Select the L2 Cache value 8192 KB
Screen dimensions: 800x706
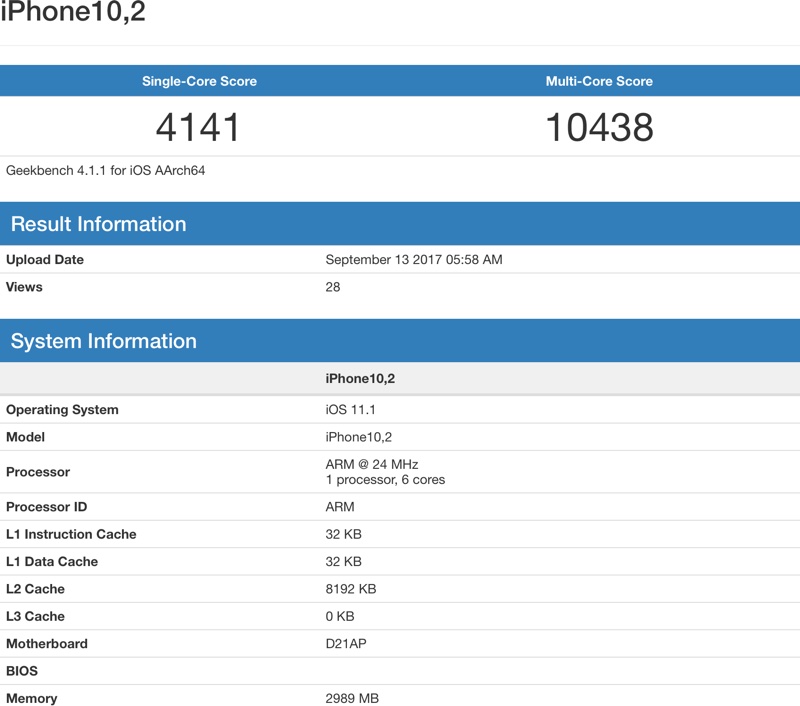pyautogui.click(x=351, y=589)
